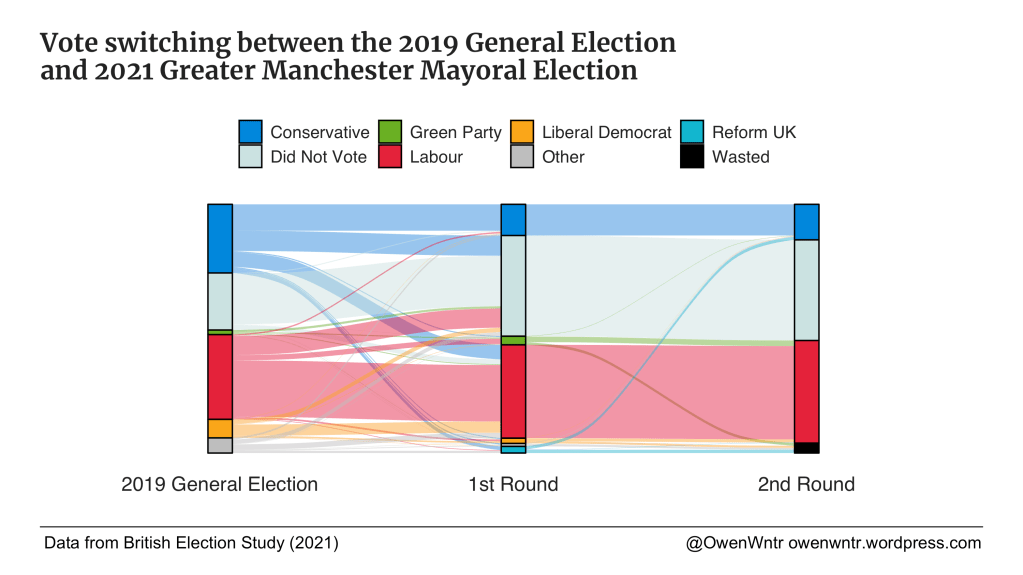Click the 2019 Liberal Democrat orange node
This screenshot has width=1023, height=575.
pyautogui.click(x=220, y=428)
